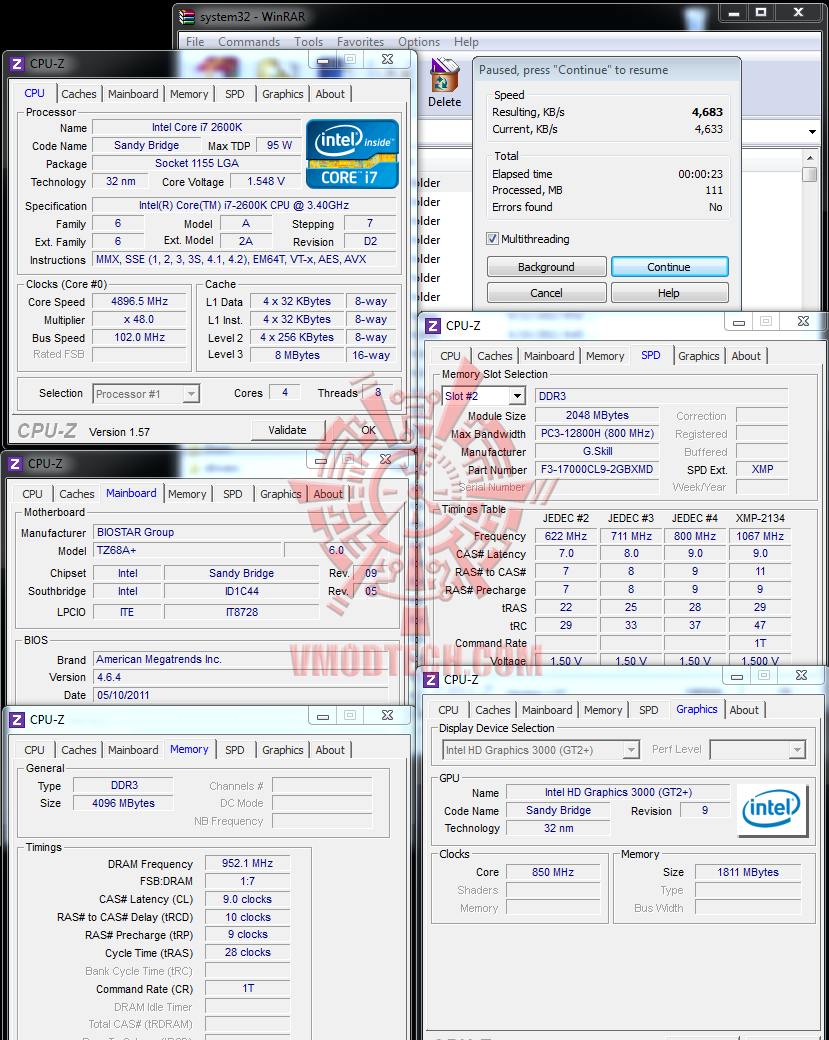Toggle the Multithreading checkbox

pos(492,239)
